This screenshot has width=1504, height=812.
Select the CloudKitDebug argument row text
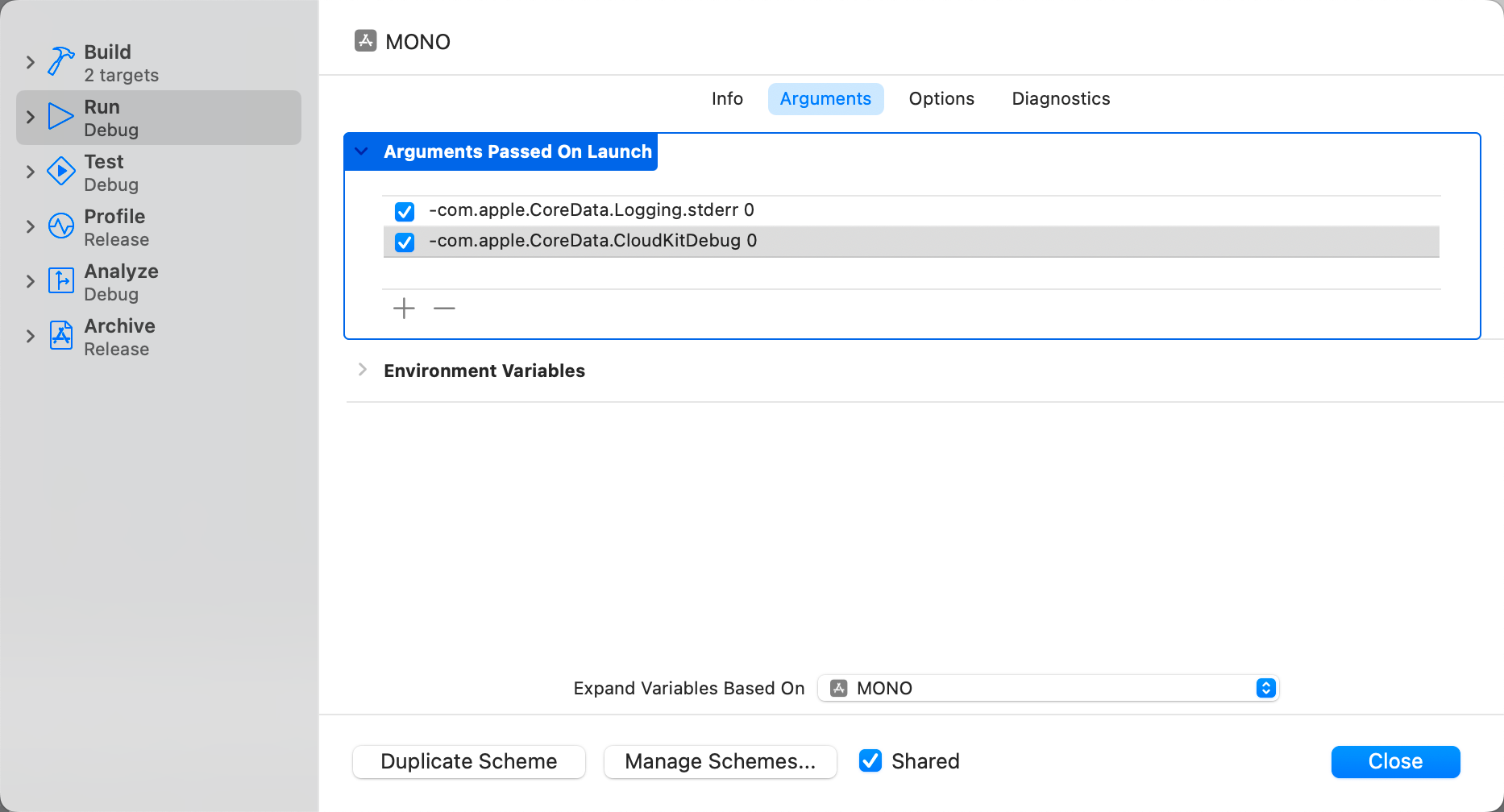(x=592, y=241)
